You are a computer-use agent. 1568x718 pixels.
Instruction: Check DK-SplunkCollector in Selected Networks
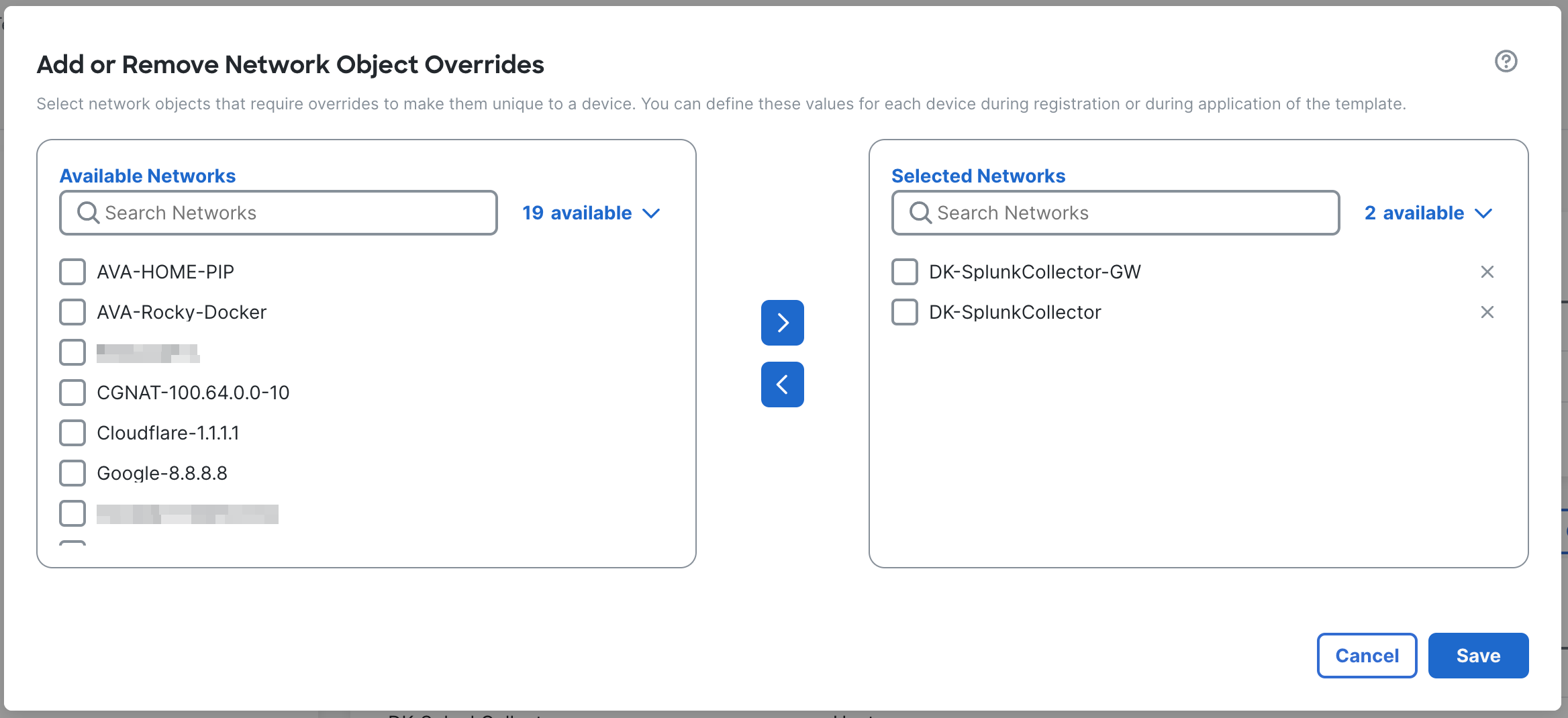click(904, 312)
